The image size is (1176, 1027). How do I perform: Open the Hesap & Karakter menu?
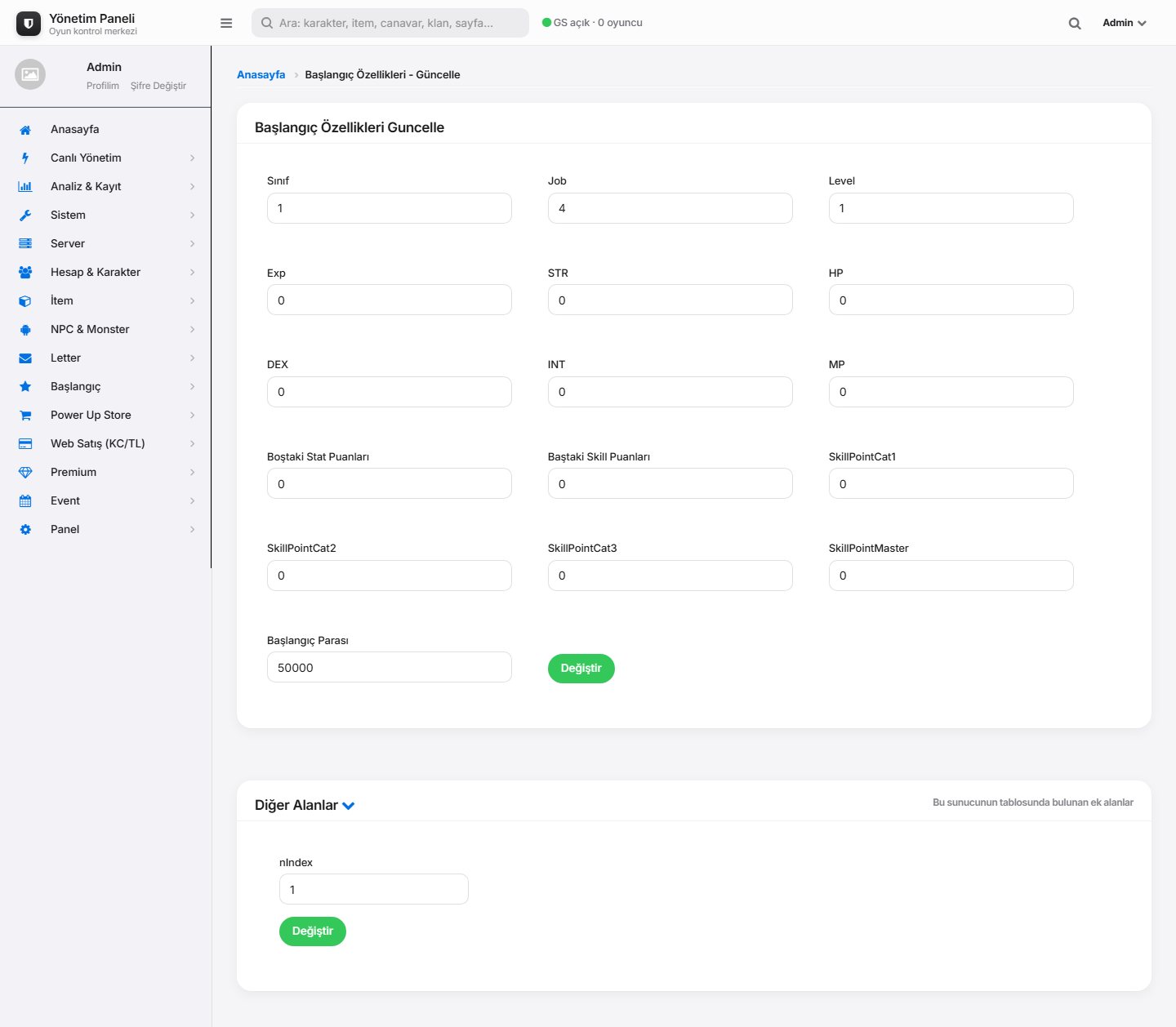(x=105, y=273)
